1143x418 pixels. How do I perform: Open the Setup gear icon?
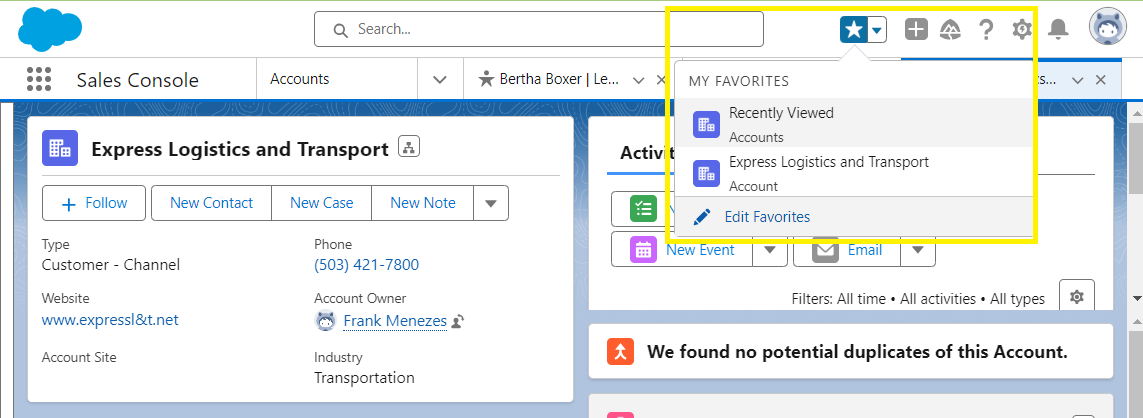pyautogui.click(x=1022, y=29)
